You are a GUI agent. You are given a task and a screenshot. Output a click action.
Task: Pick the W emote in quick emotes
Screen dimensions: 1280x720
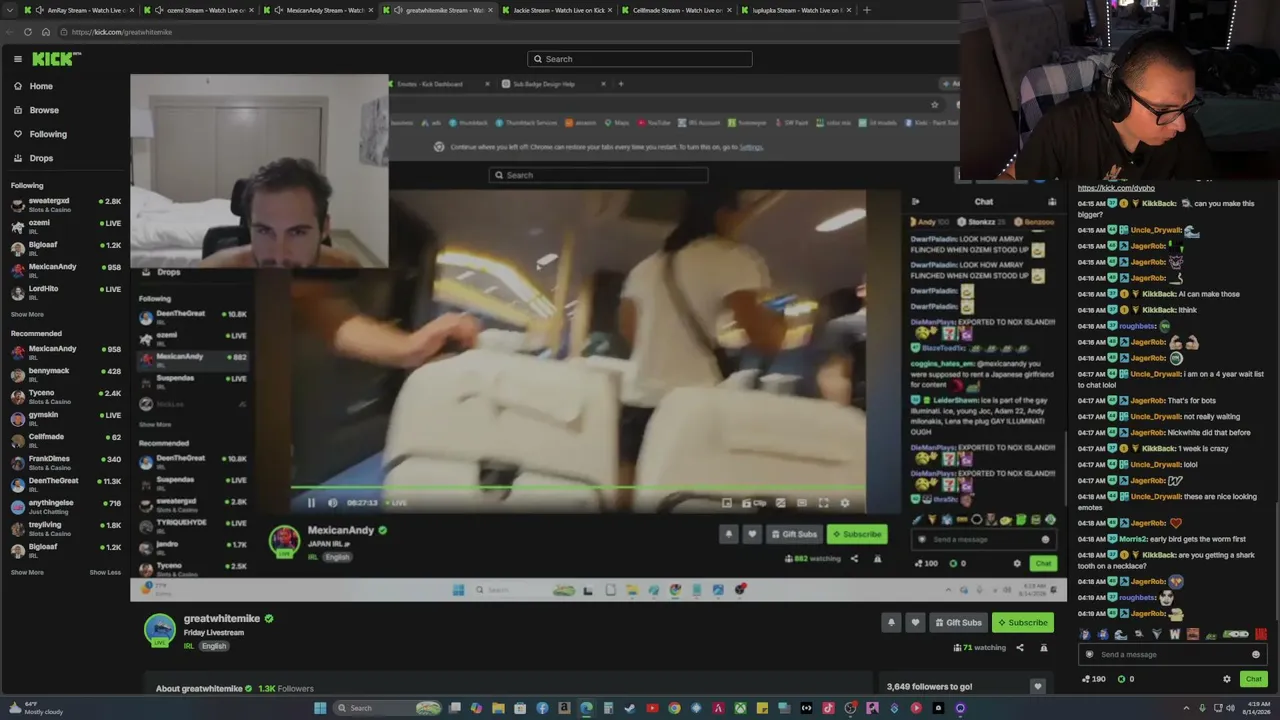(1175, 634)
